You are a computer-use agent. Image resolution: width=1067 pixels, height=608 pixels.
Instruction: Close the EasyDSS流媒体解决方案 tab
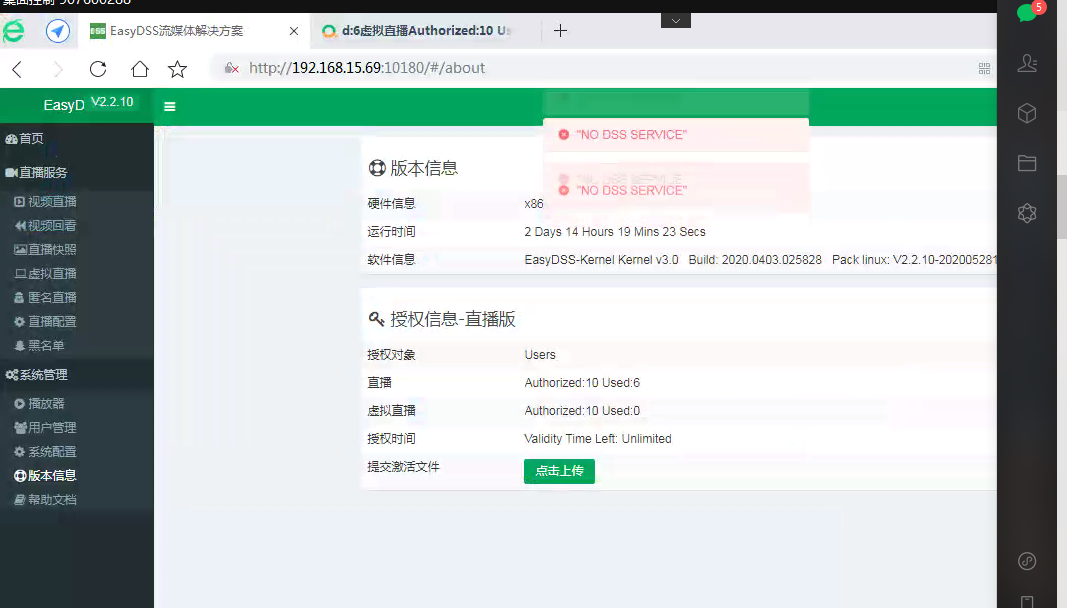pyautogui.click(x=293, y=31)
